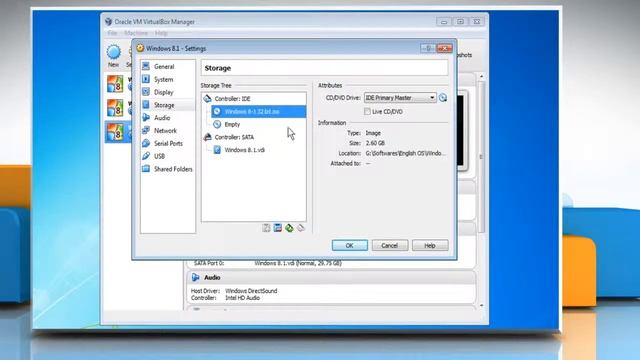Select Controller: SATA in storage tree
This screenshot has height=360, width=640.
coord(234,137)
